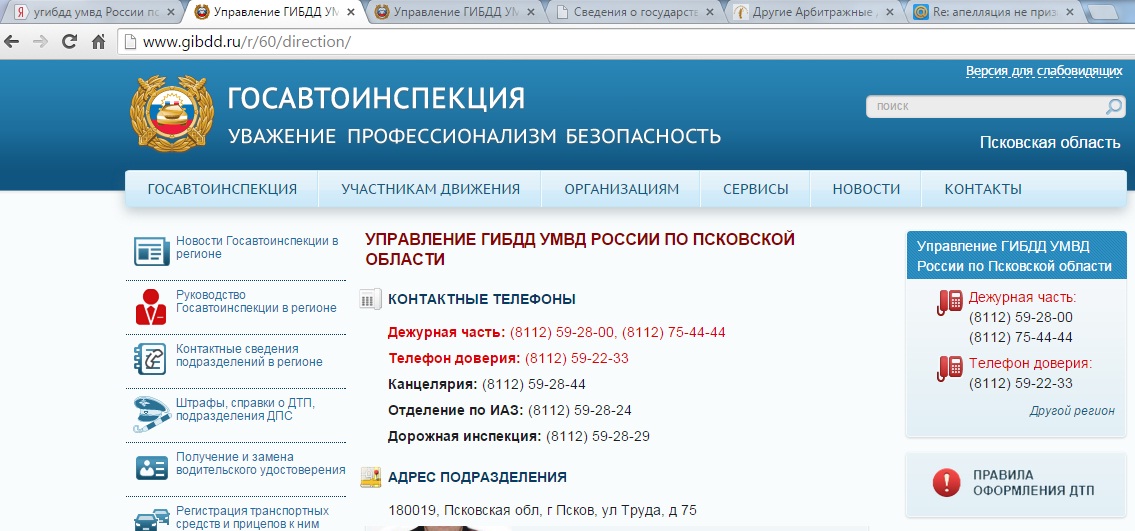The image size is (1135, 531).
Task: Click the red person icon for Руководство
Action: coord(151,306)
